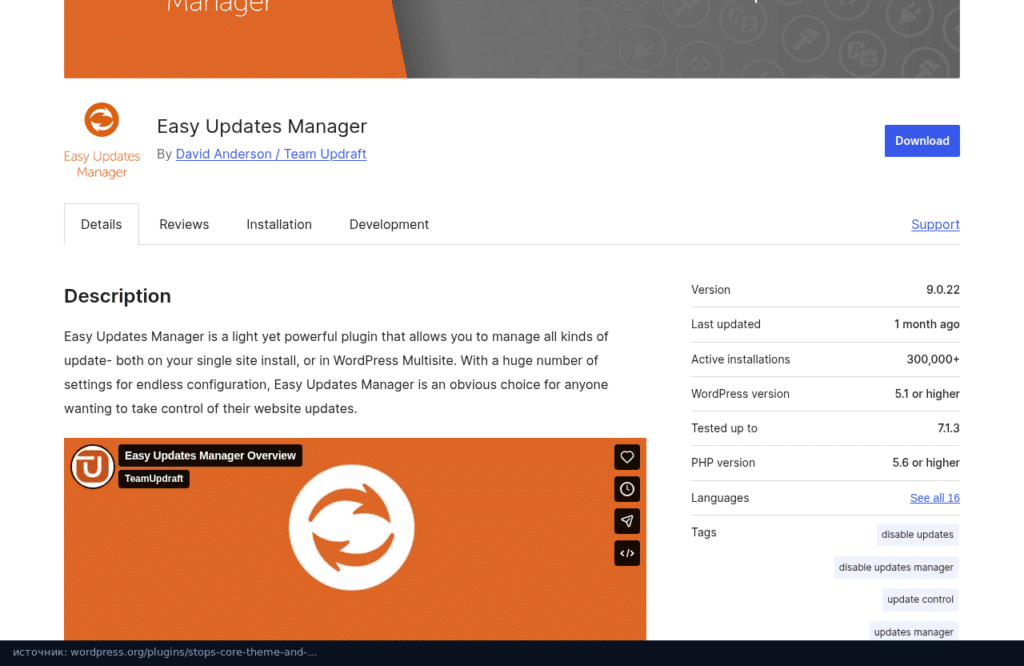Select the 'updates manager' tag

tap(914, 631)
